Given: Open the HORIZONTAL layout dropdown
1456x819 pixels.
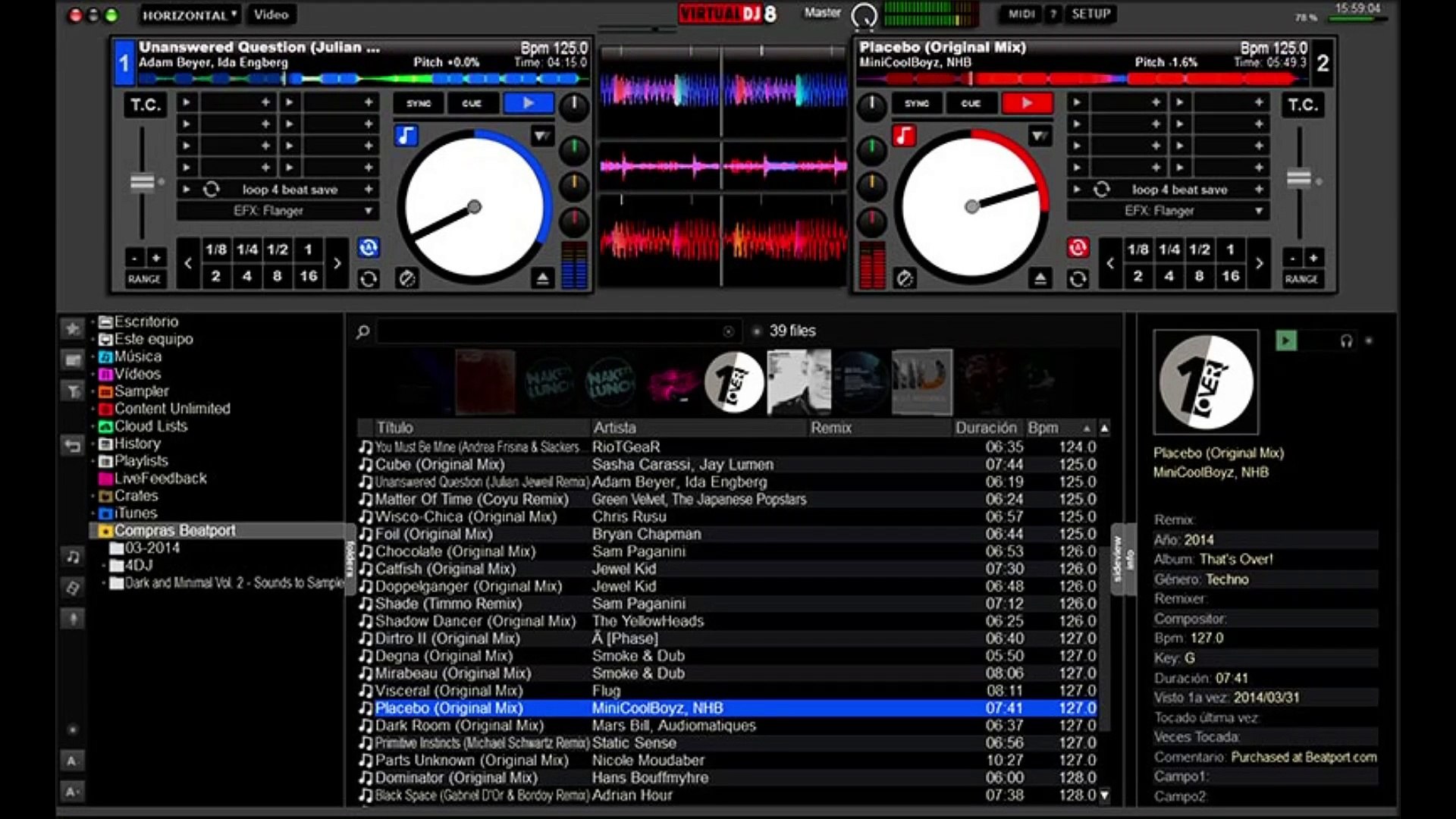Looking at the screenshot, I should pyautogui.click(x=188, y=14).
